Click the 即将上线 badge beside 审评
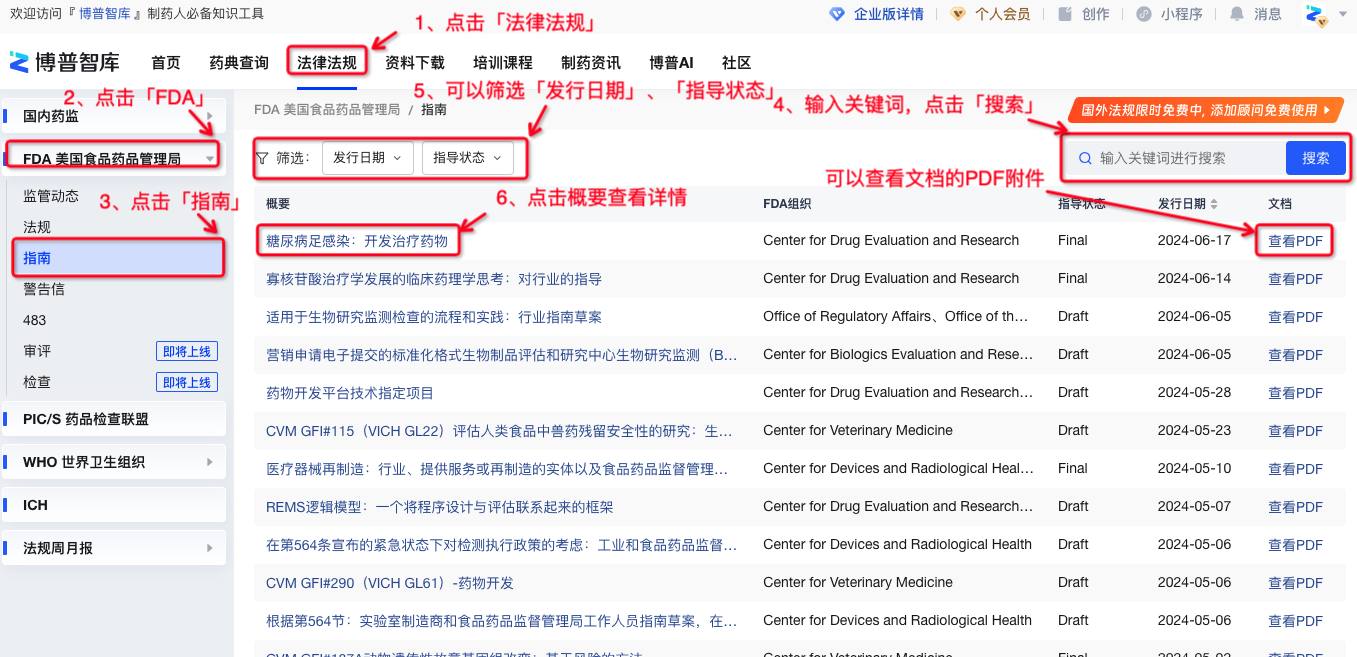Screen dimensions: 1357x657 [x=187, y=351]
